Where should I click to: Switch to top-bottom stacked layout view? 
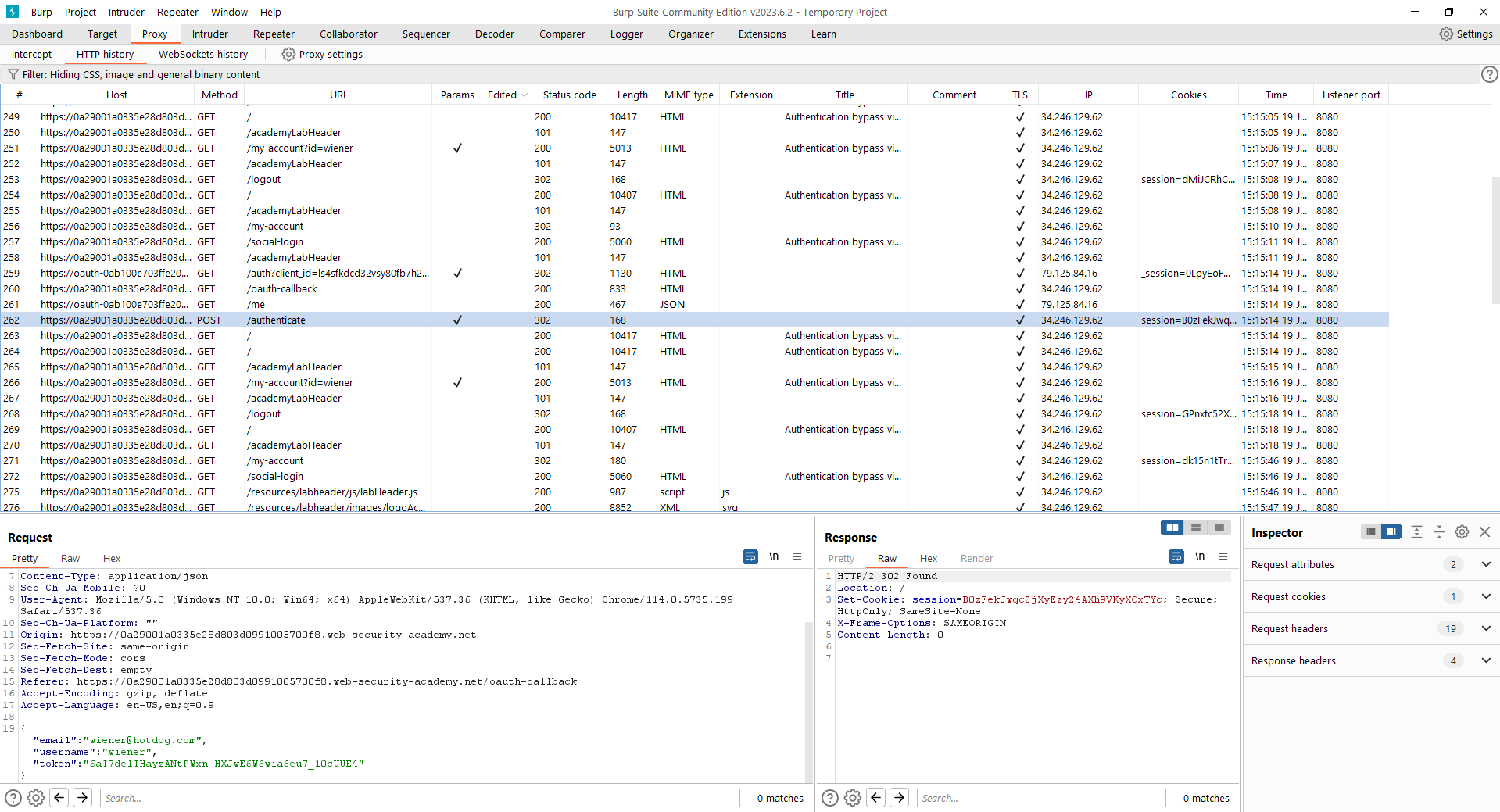(1195, 528)
